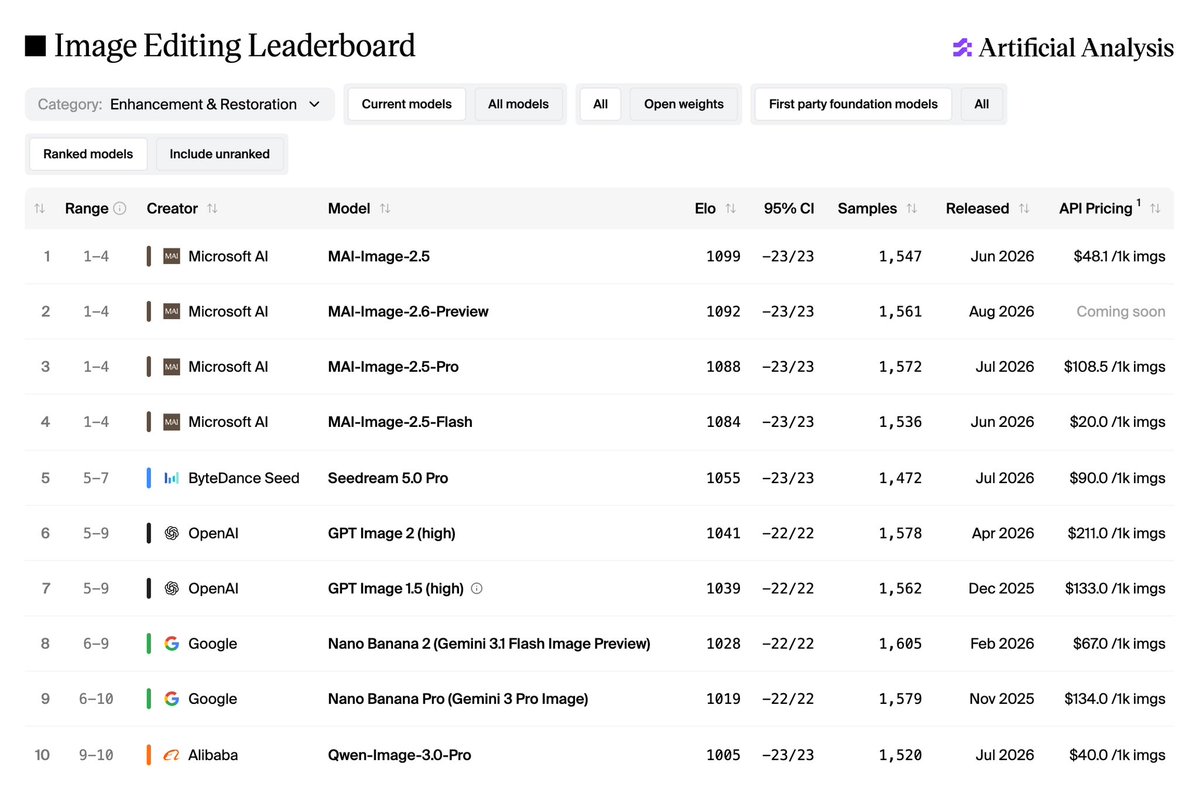
Task: Open the Qwen-Image-3.0-Pro model link
Action: 399,755
